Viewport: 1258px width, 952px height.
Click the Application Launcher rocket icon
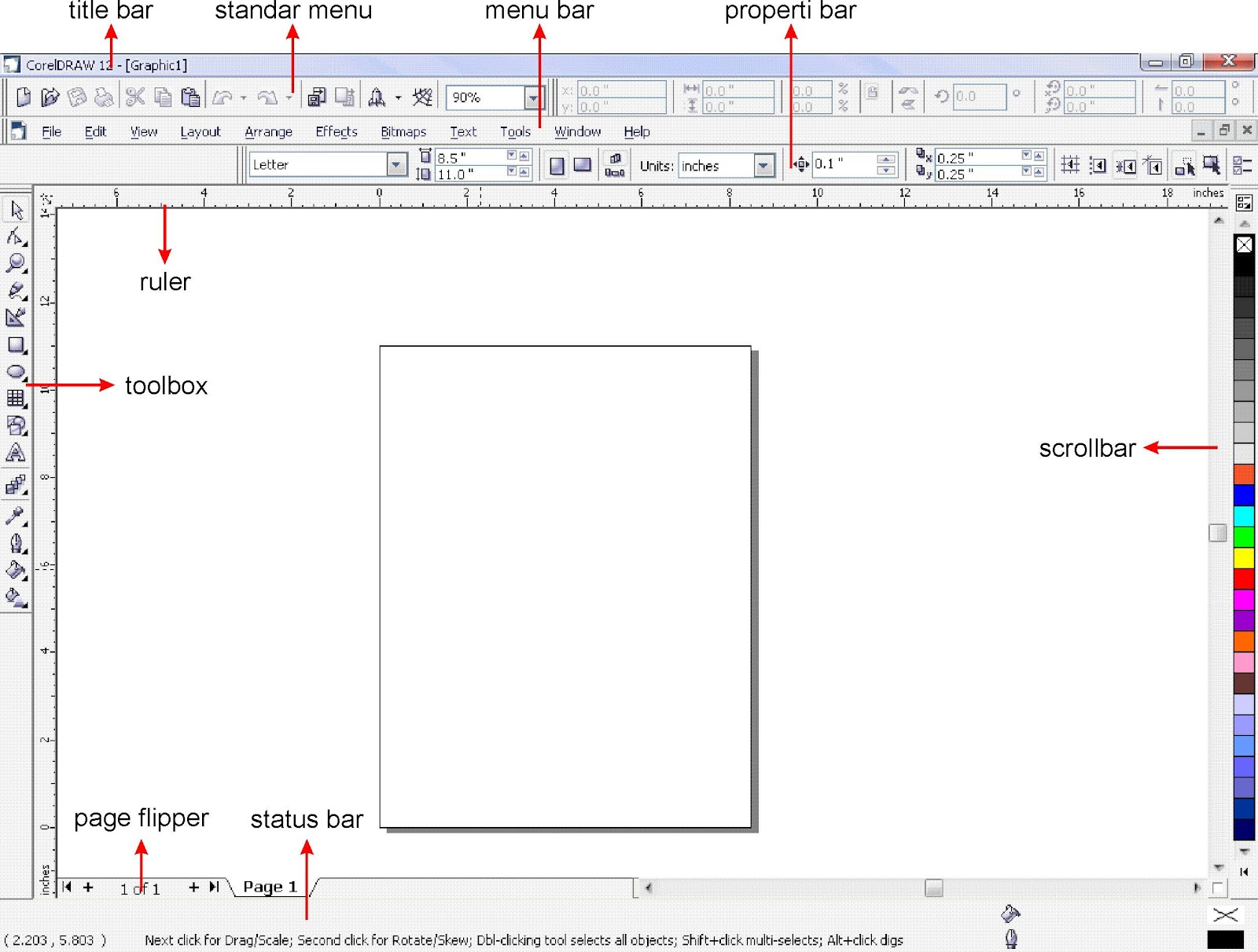click(377, 97)
